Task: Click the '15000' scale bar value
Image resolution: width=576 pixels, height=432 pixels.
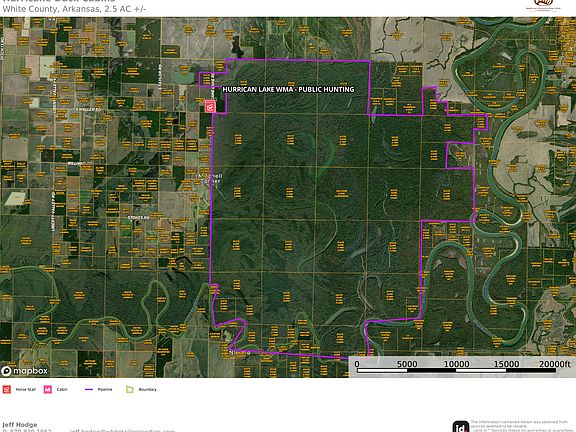Action: [507, 364]
